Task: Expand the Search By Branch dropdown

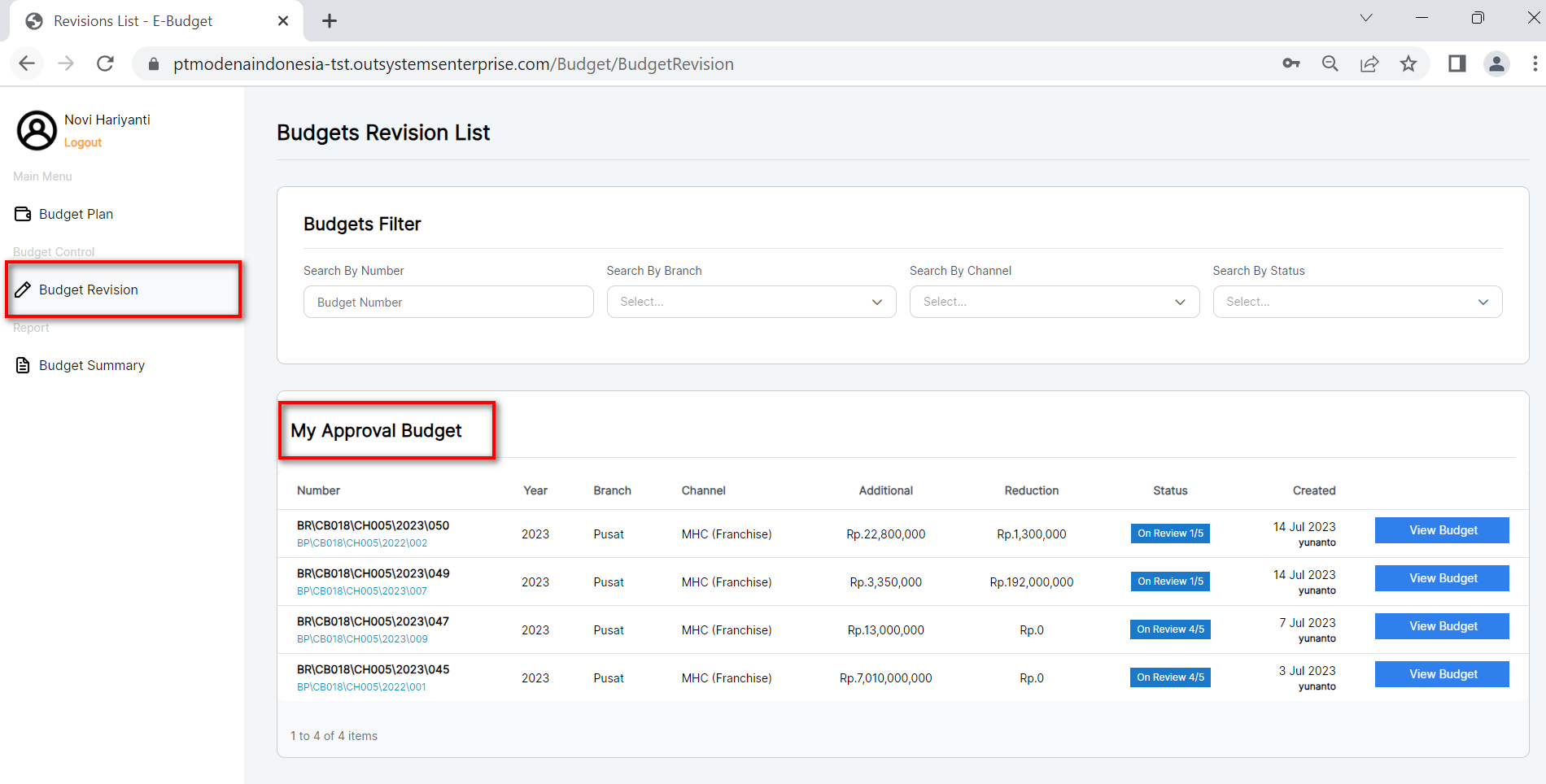Action: click(x=751, y=302)
